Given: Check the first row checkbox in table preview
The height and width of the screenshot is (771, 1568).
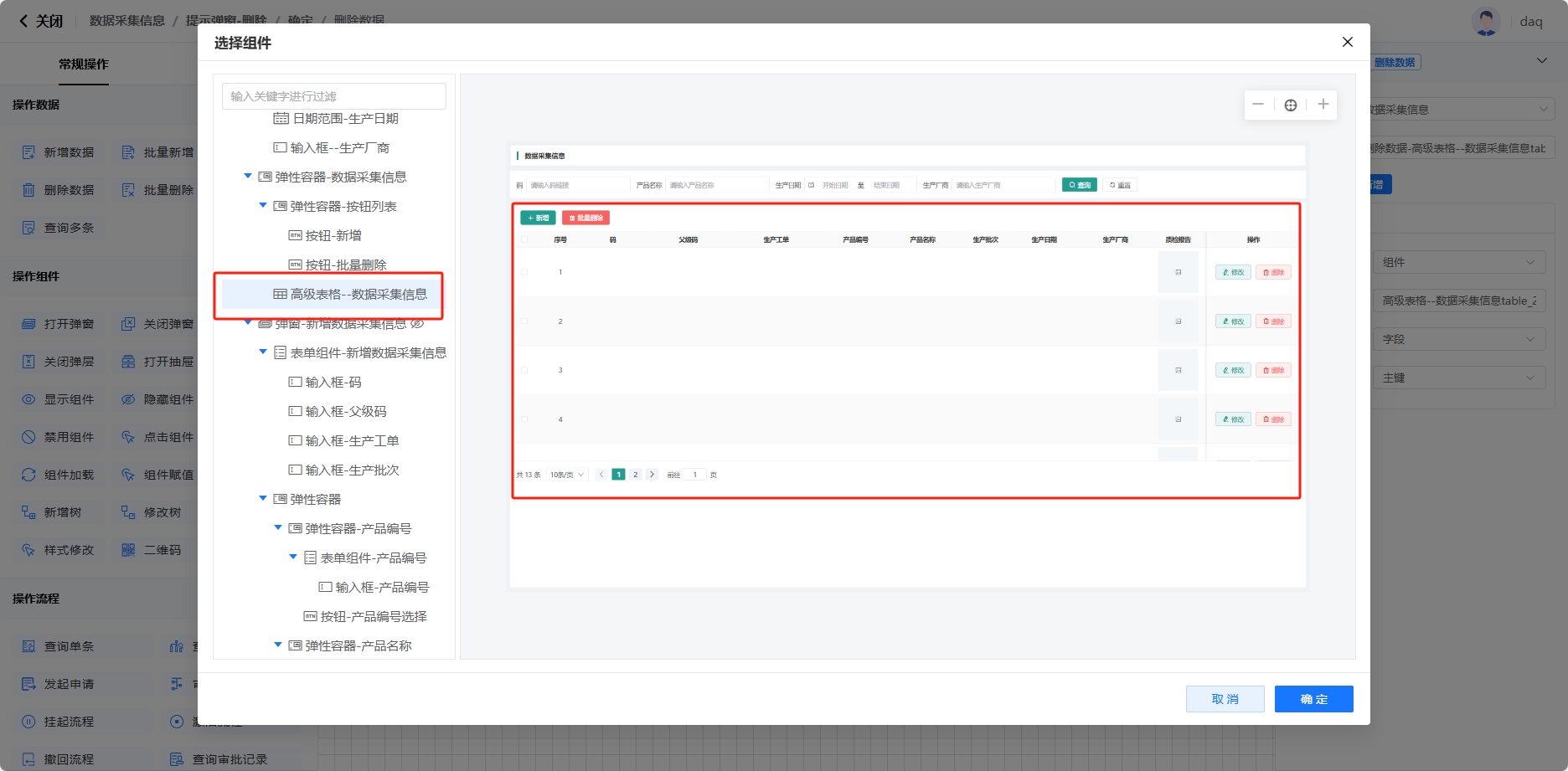Looking at the screenshot, I should click(x=524, y=272).
